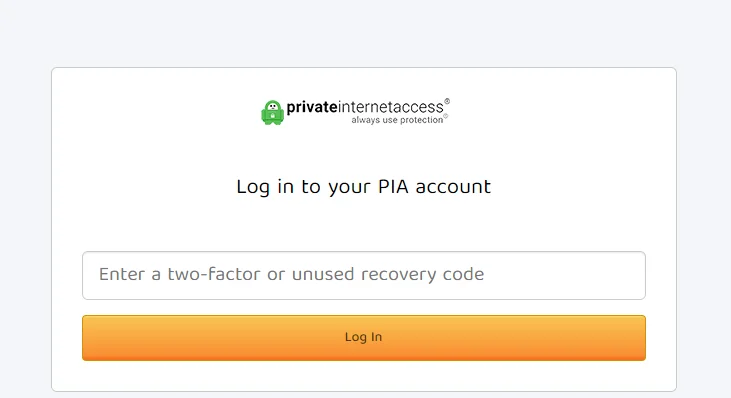Click the registered trademark symbol beside the wordmark
This screenshot has width=731, height=398.
(x=447, y=101)
